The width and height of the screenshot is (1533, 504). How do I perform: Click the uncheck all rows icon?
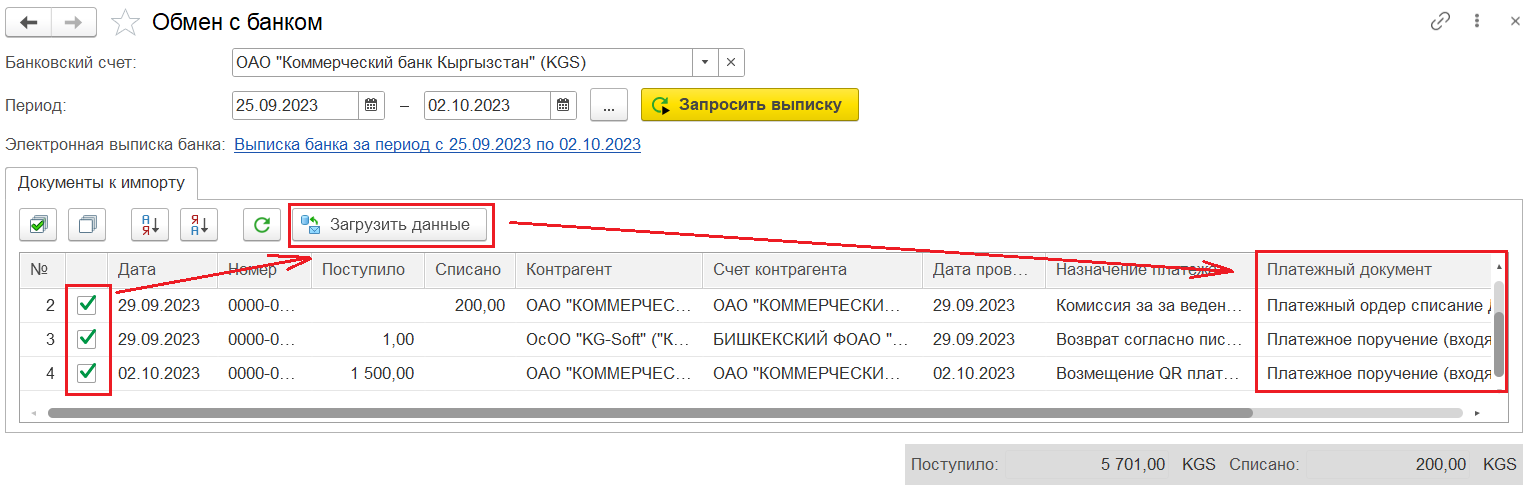[87, 225]
